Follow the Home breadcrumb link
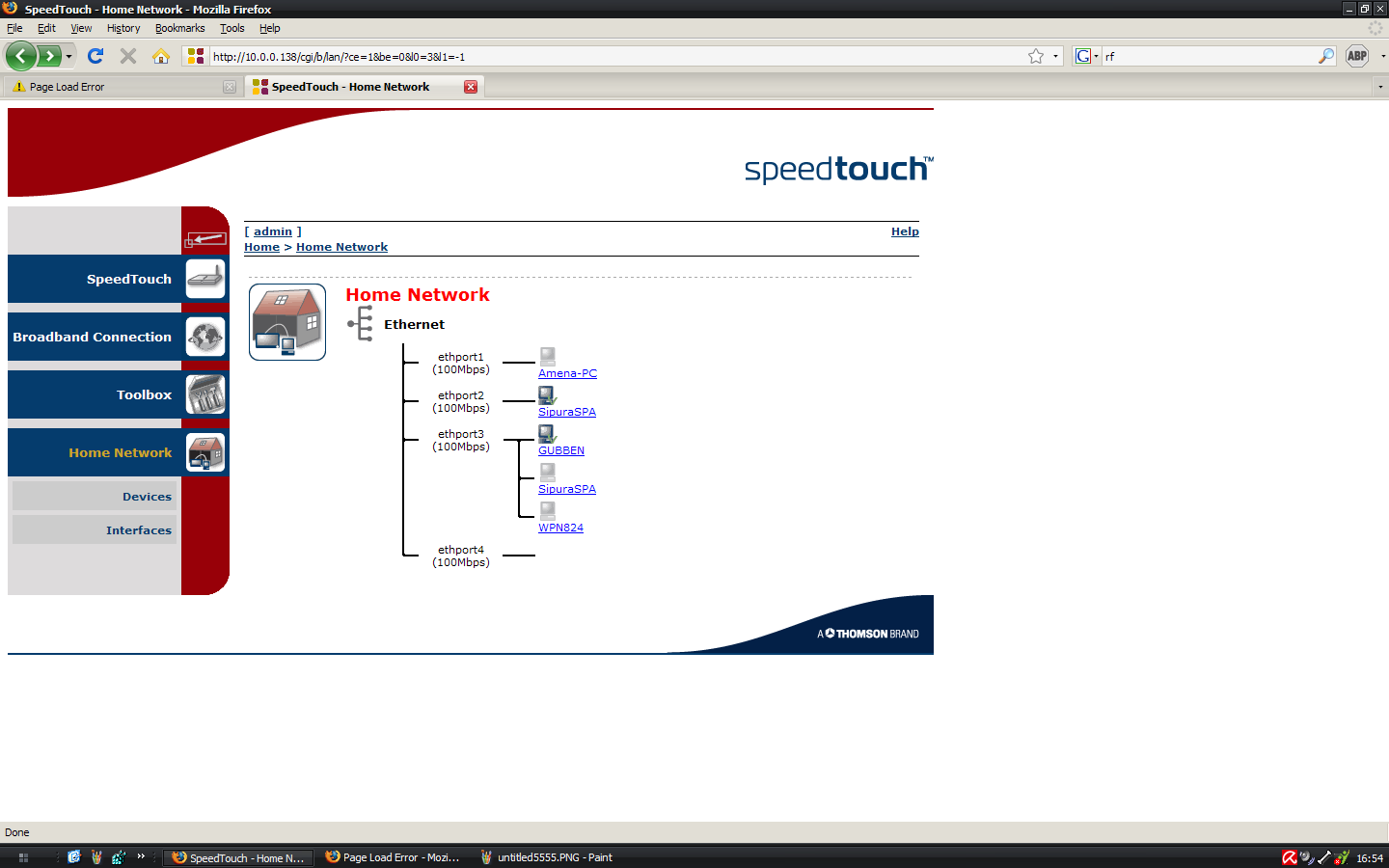This screenshot has width=1389, height=868. pyautogui.click(x=261, y=247)
